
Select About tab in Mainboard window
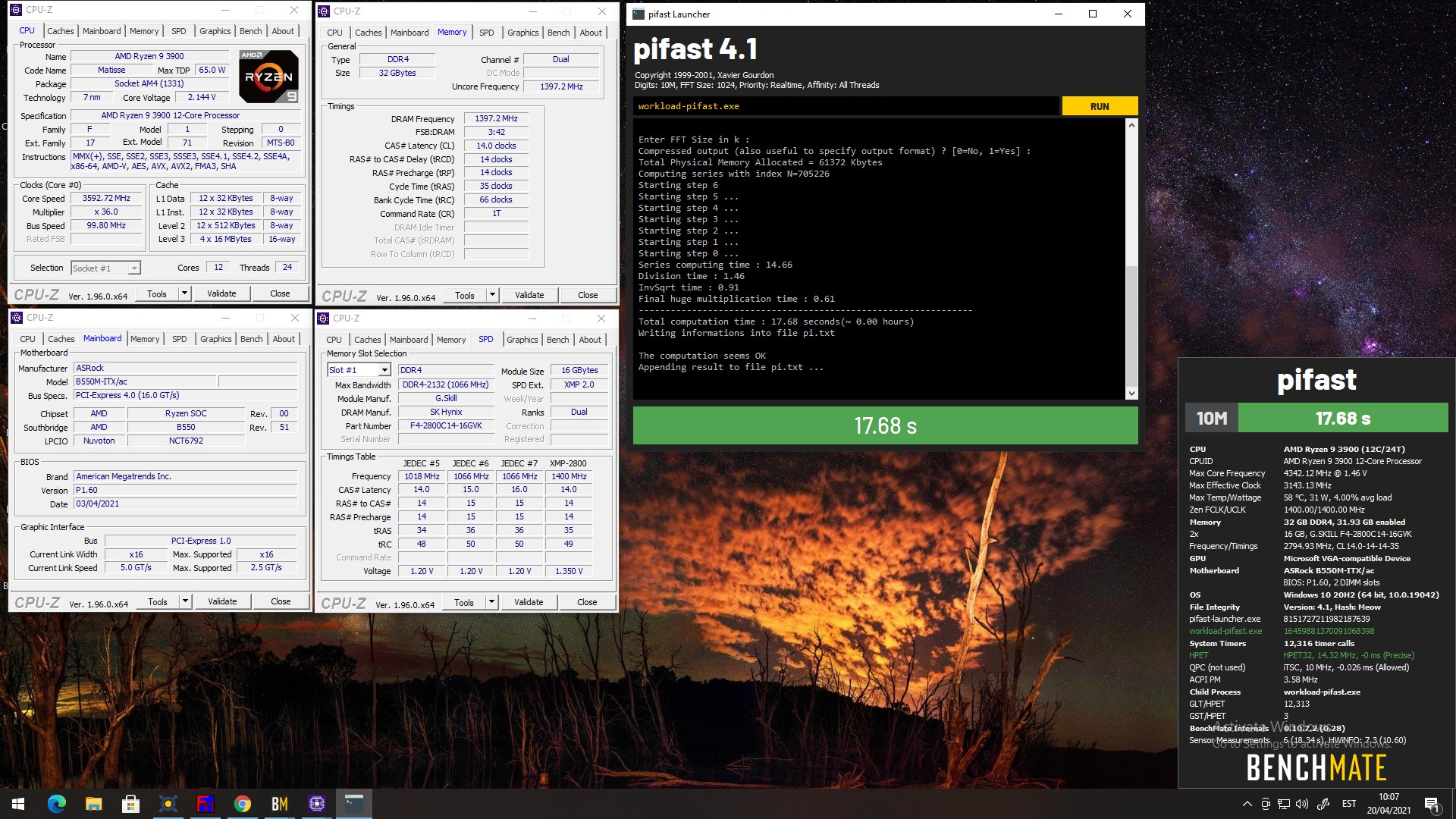click(284, 339)
